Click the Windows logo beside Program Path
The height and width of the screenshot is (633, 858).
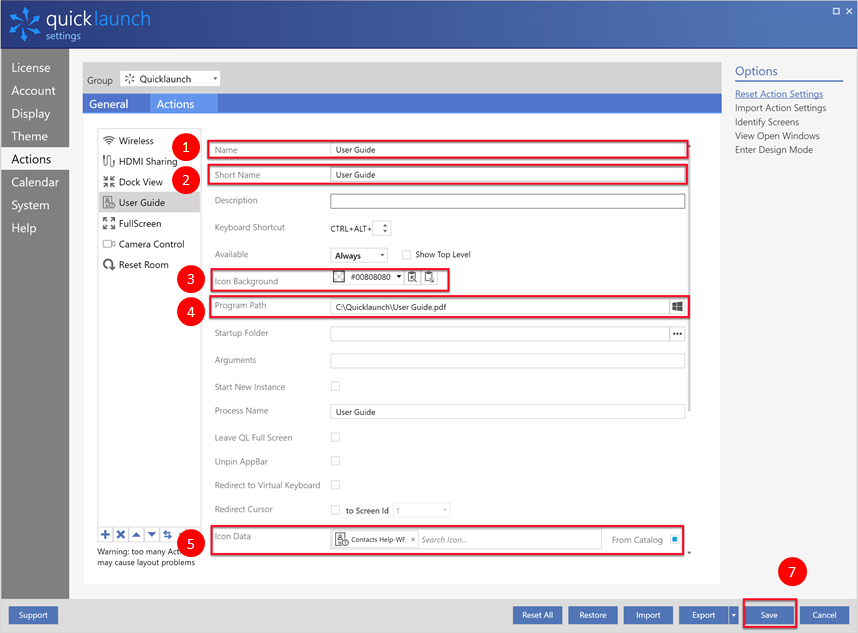pyautogui.click(x=677, y=306)
